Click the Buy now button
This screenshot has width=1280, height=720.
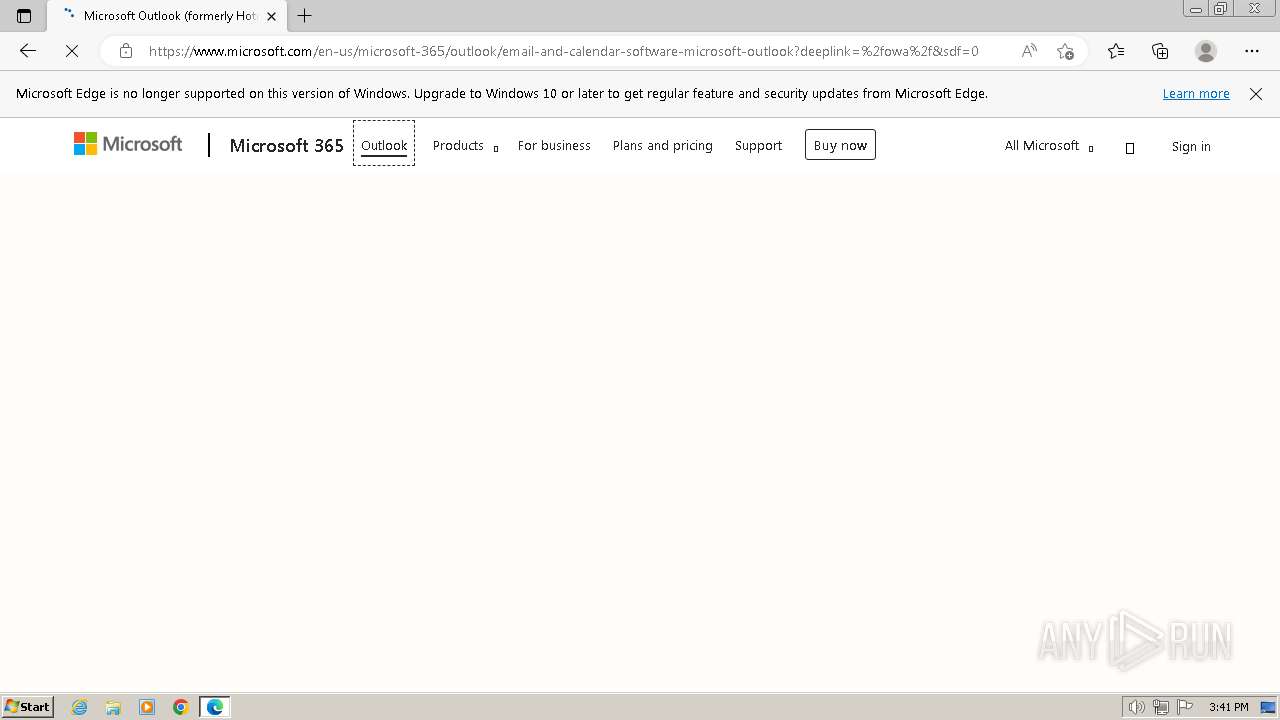point(840,145)
